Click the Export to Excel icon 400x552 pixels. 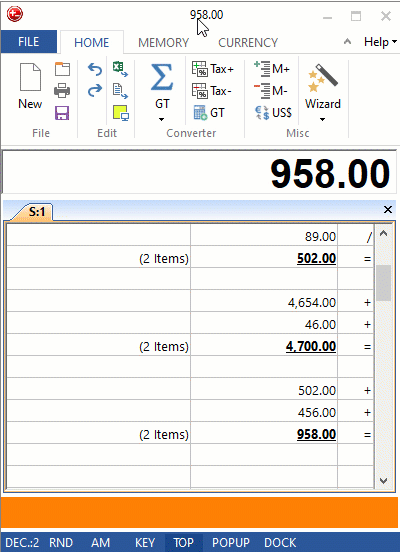point(120,69)
